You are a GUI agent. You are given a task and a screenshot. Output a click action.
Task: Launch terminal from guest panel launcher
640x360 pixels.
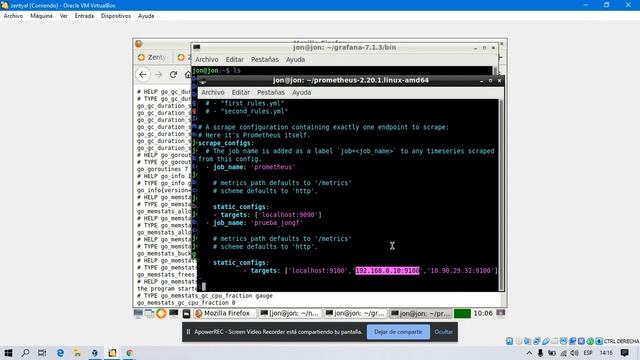[174, 313]
